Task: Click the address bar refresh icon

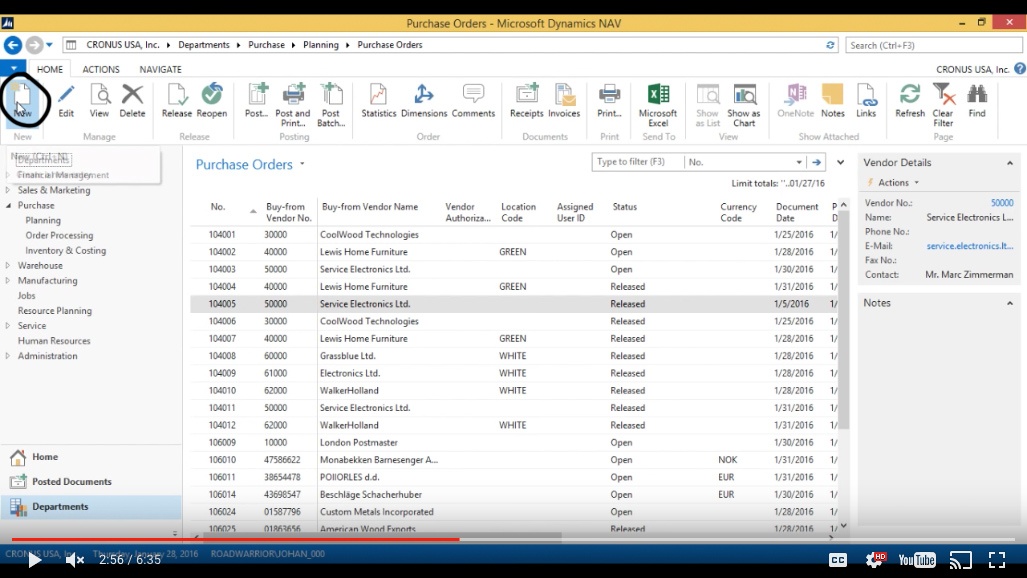Action: tap(830, 45)
